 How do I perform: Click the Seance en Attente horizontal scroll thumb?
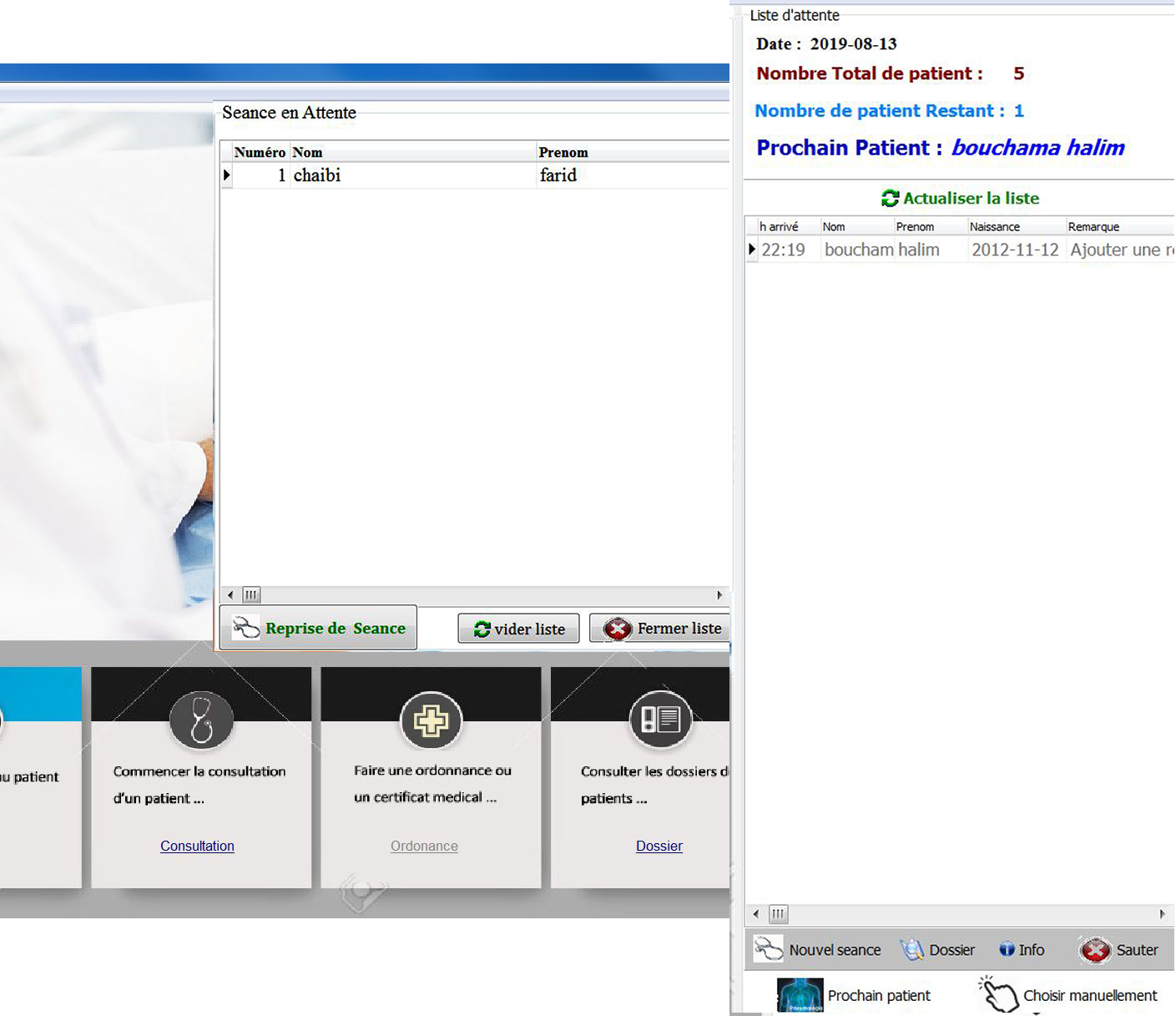pos(251,595)
